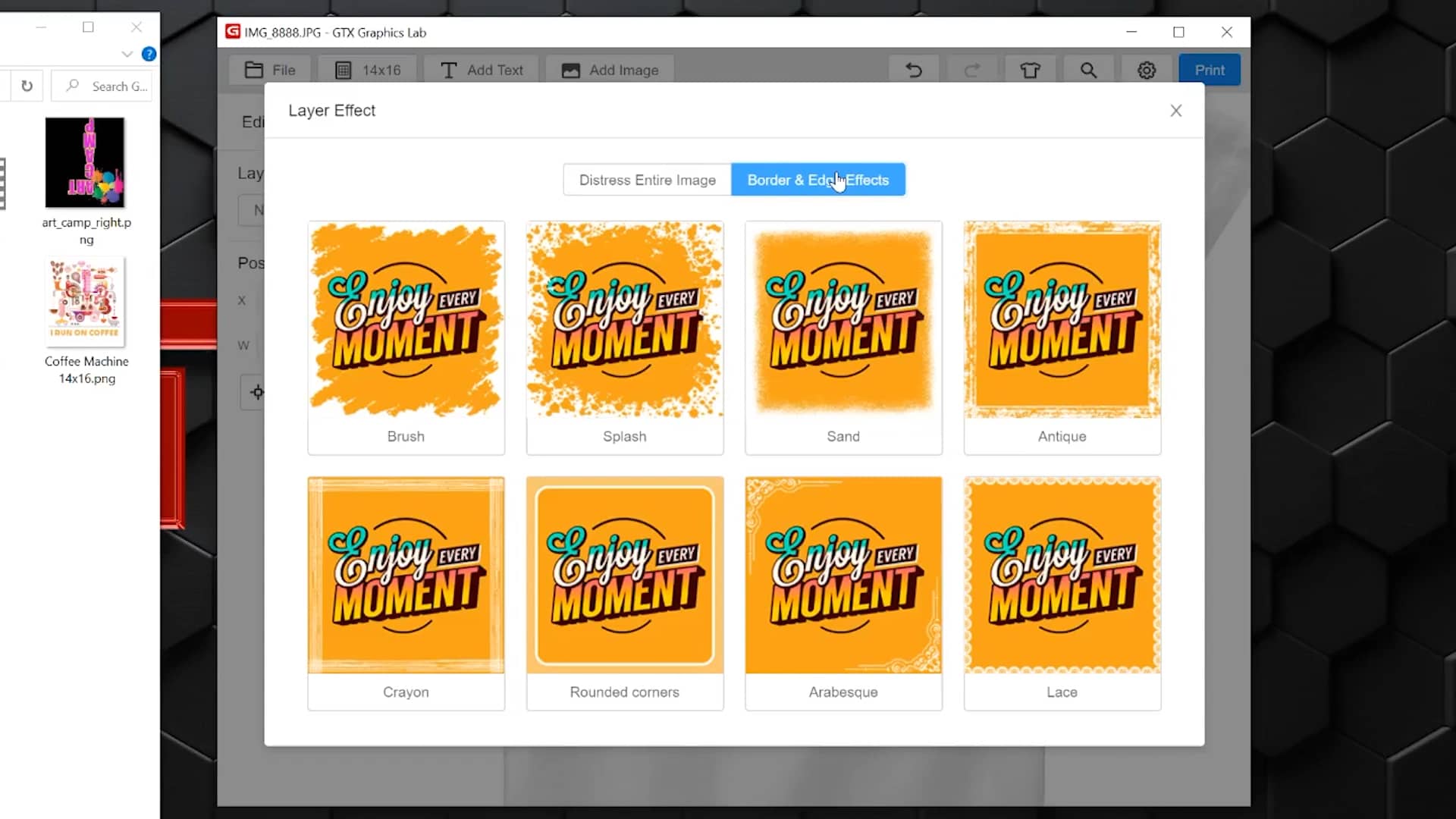Open the t-shirt preview icon
The height and width of the screenshot is (819, 1456).
pos(1030,71)
